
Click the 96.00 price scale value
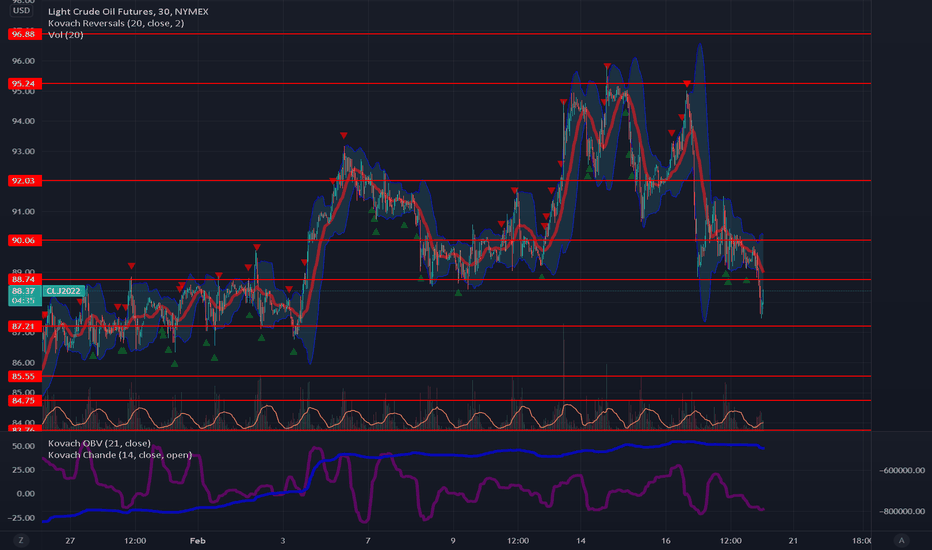pyautogui.click(x=23, y=61)
